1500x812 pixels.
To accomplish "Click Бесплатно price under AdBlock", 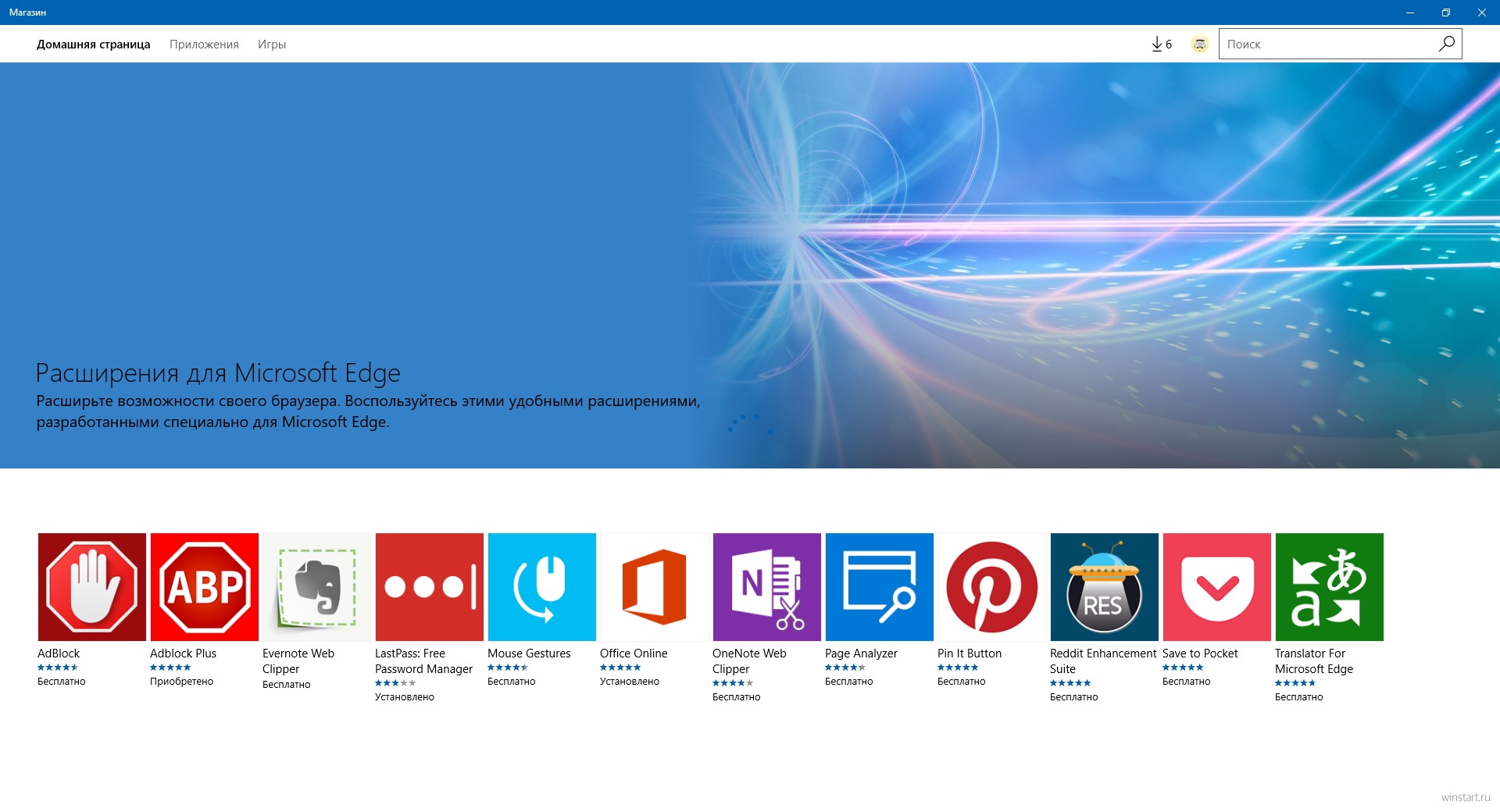I will pyautogui.click(x=62, y=682).
